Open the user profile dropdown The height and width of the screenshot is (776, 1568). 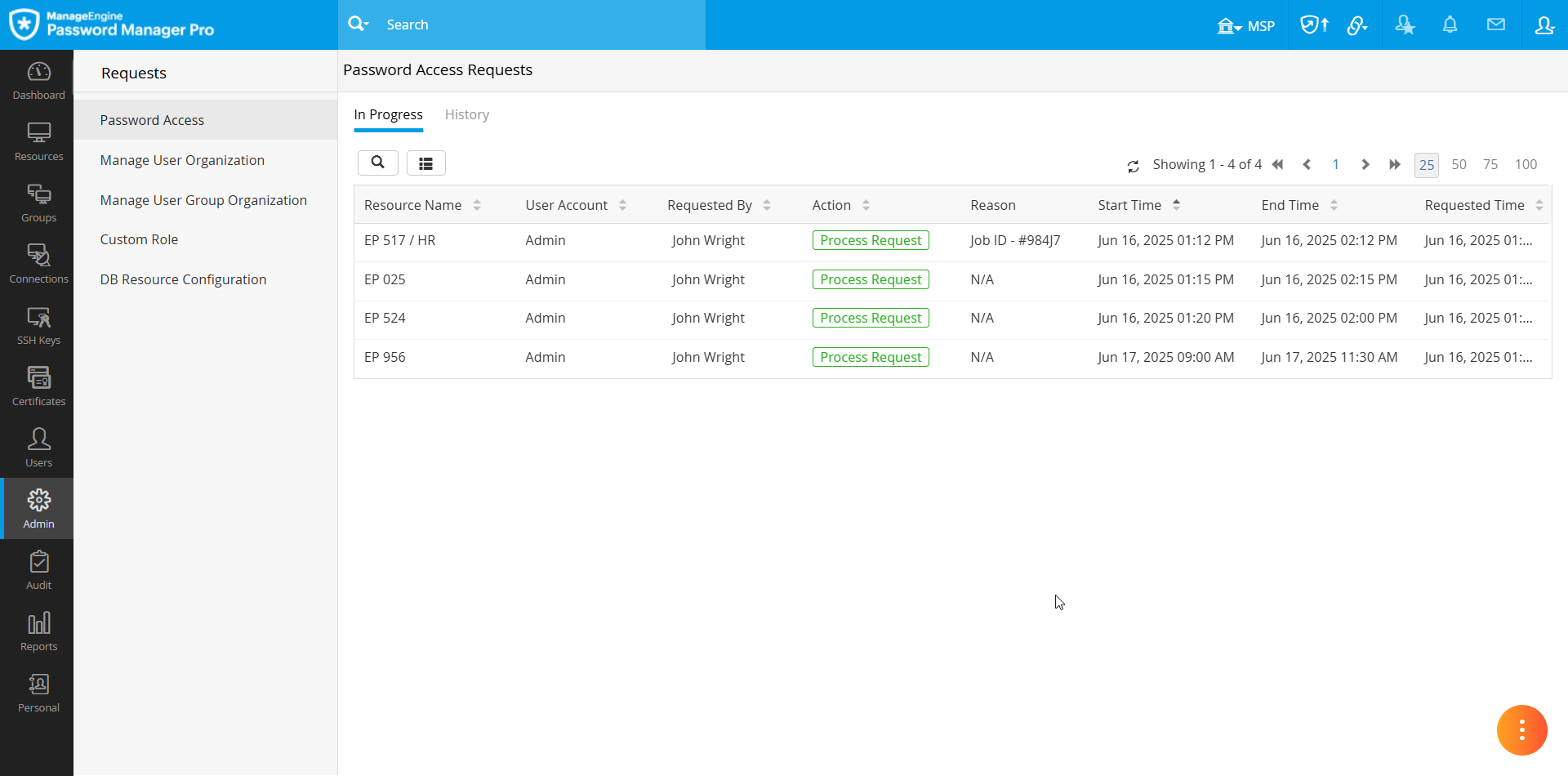pos(1544,25)
